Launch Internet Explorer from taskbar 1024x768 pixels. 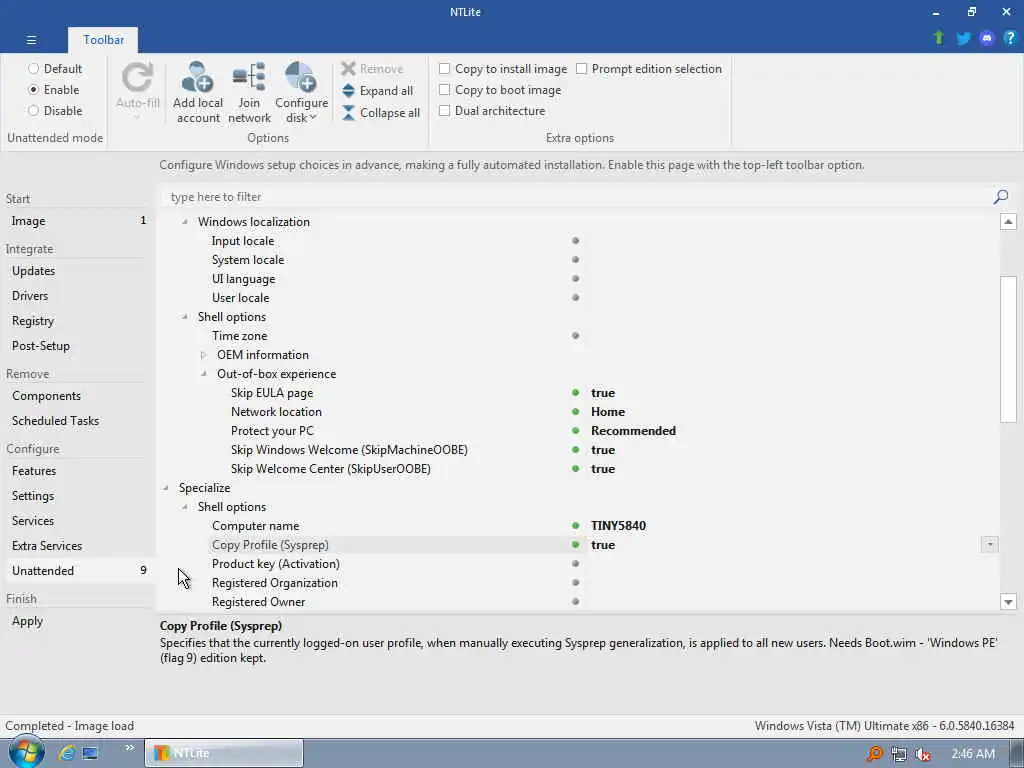tap(66, 752)
